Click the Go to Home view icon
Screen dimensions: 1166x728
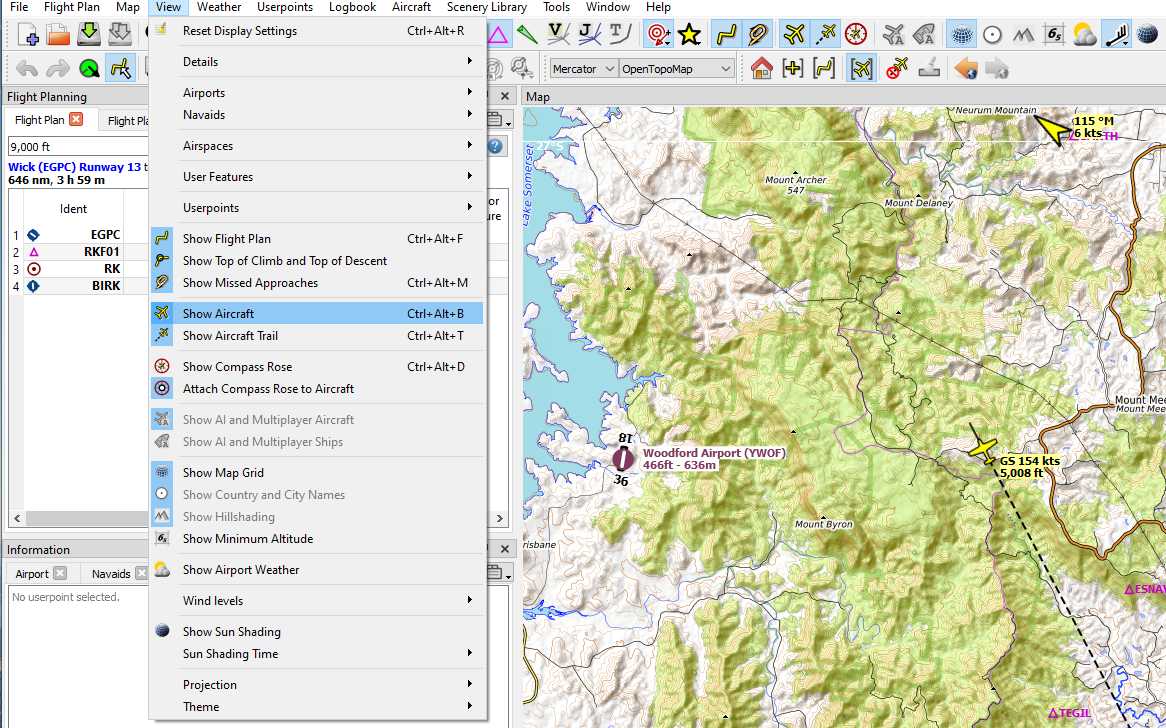[x=762, y=69]
